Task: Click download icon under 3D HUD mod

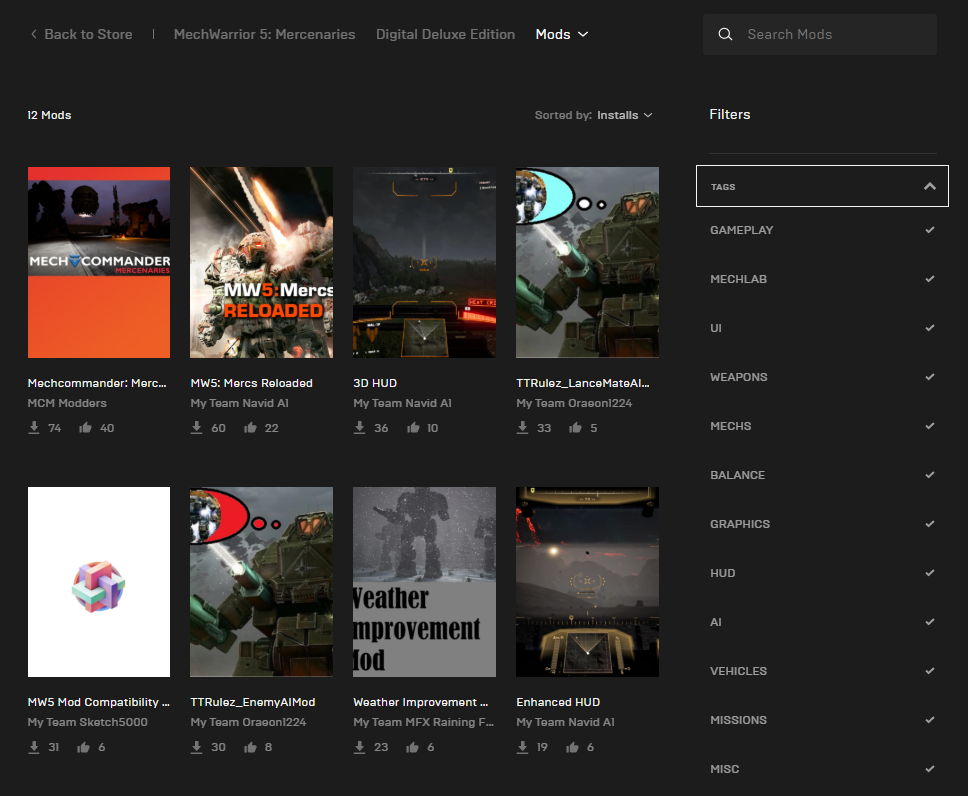Action: [x=359, y=428]
